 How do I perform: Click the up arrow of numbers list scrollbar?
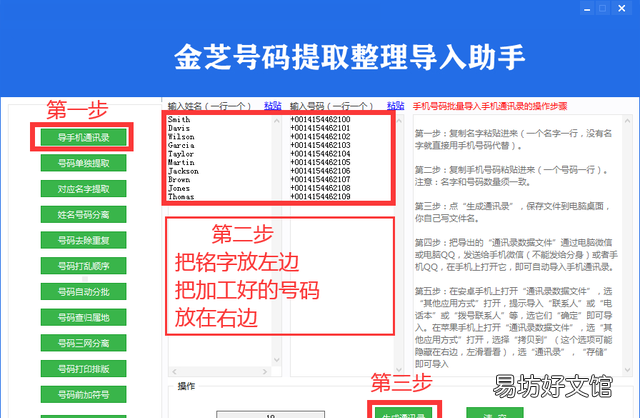399,121
